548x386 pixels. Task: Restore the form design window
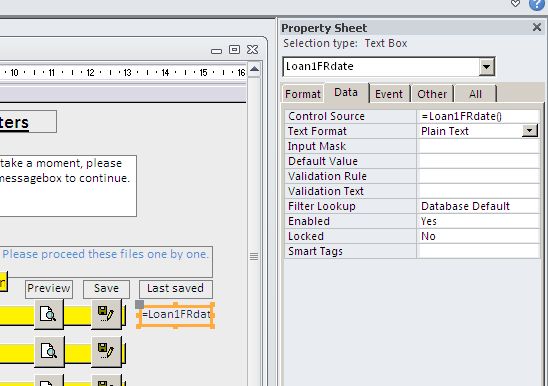coord(234,50)
